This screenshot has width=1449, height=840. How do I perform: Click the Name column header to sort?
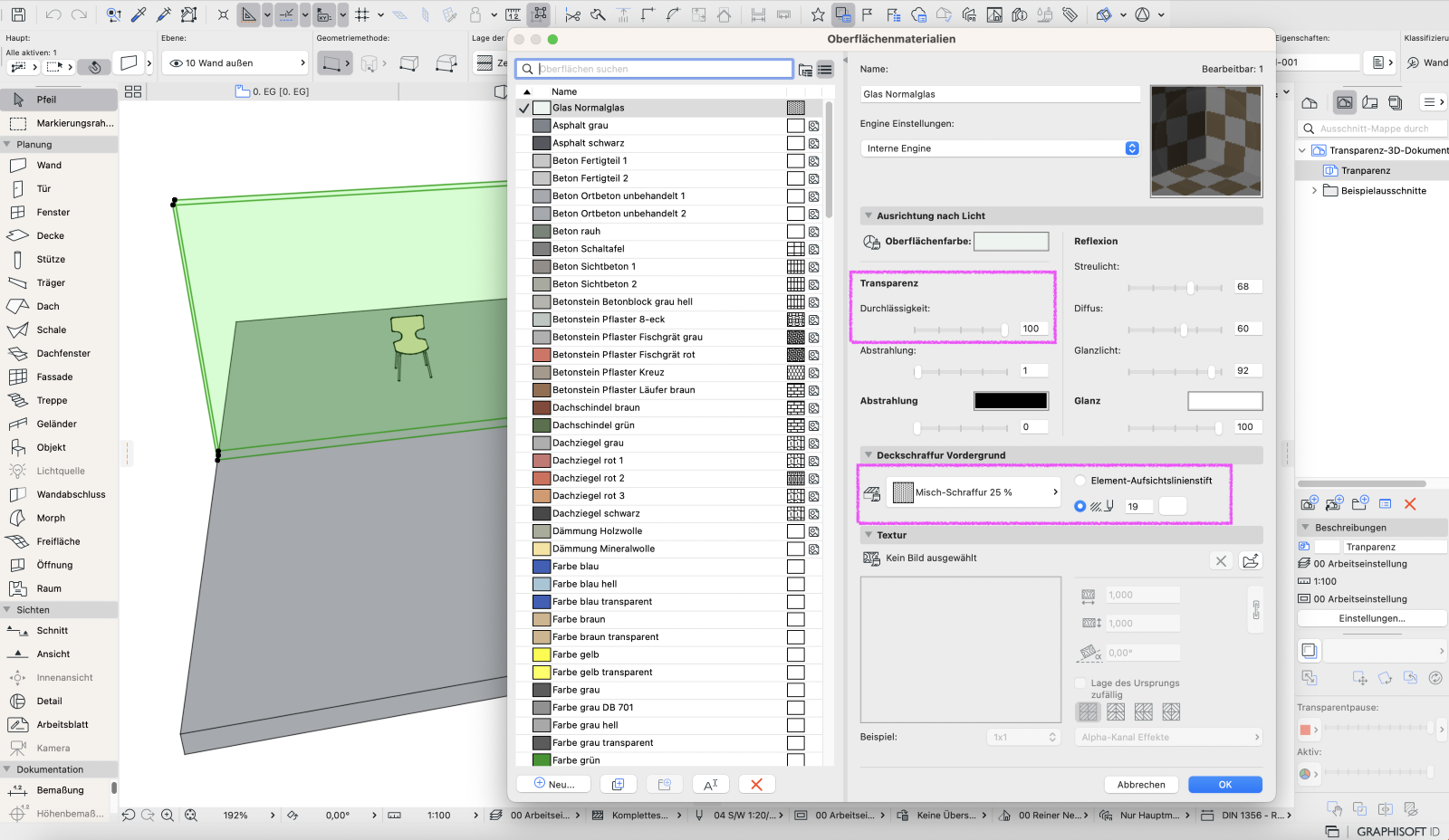click(x=564, y=92)
